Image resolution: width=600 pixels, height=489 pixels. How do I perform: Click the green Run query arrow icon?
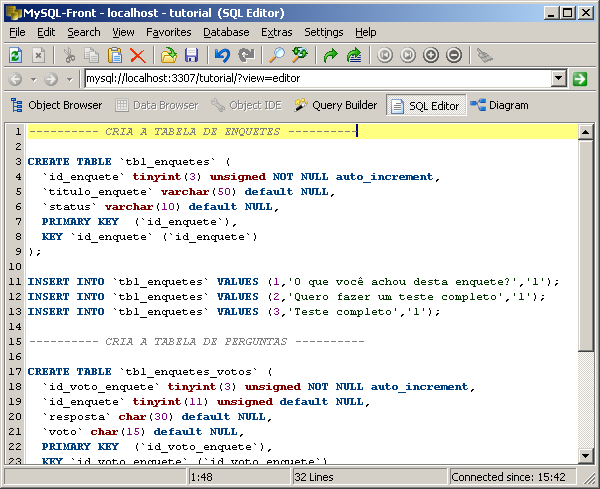click(x=331, y=55)
